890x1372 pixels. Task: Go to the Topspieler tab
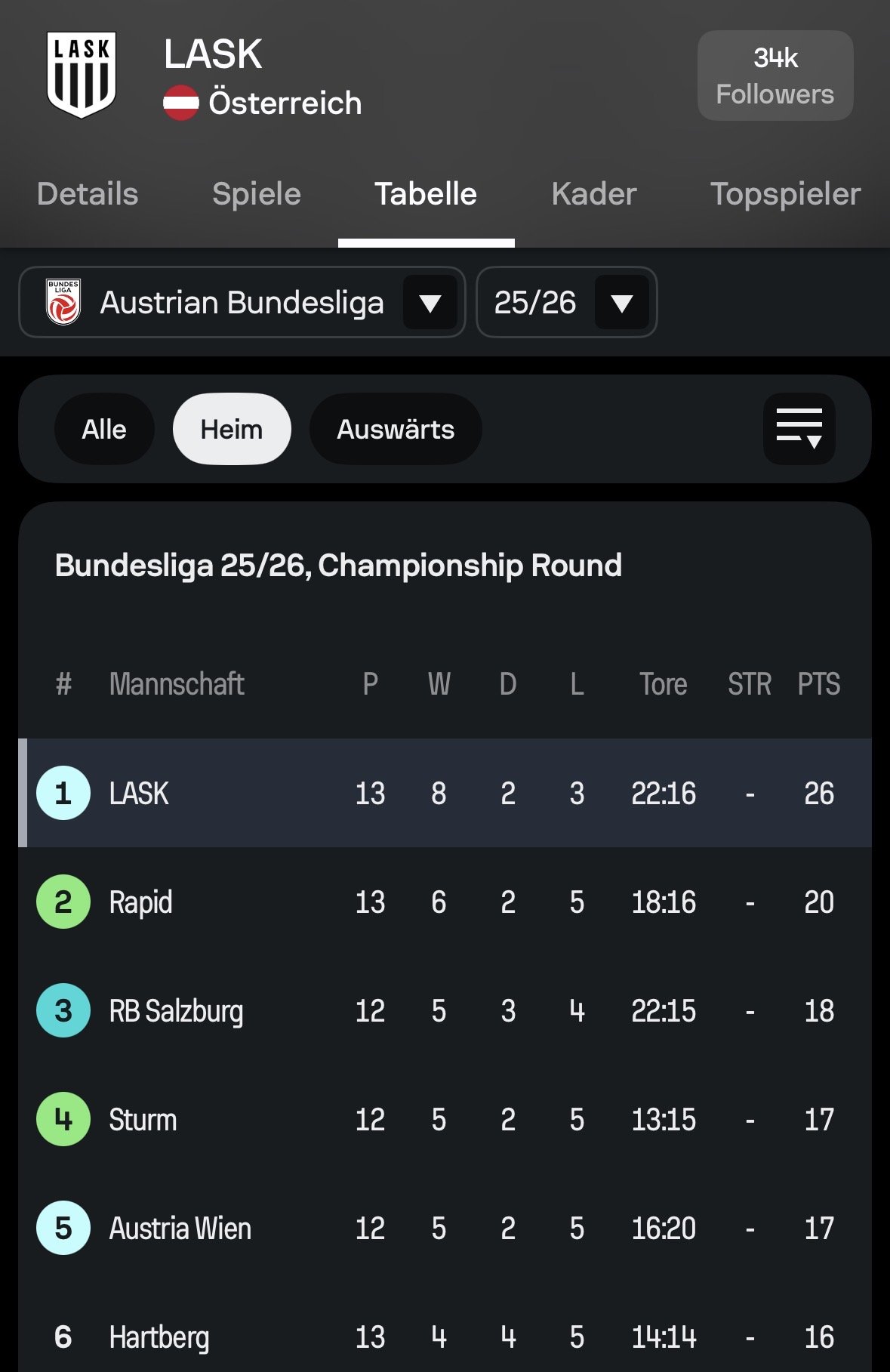click(x=785, y=194)
